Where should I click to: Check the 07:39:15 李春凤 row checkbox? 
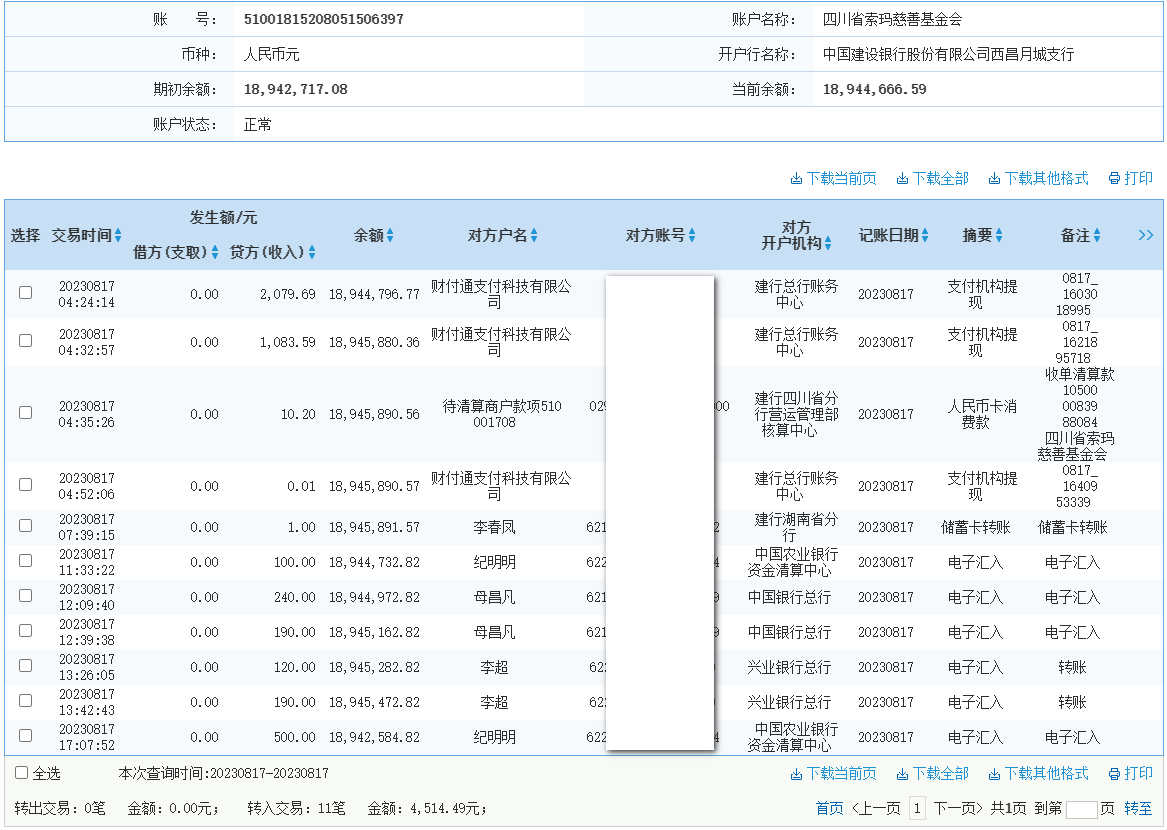point(25,526)
